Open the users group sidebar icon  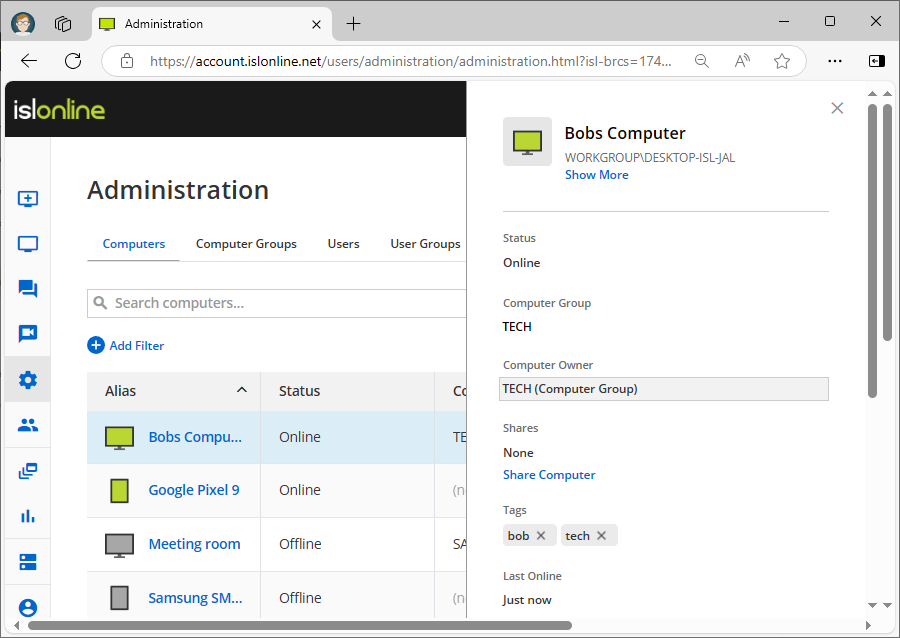[x=28, y=425]
